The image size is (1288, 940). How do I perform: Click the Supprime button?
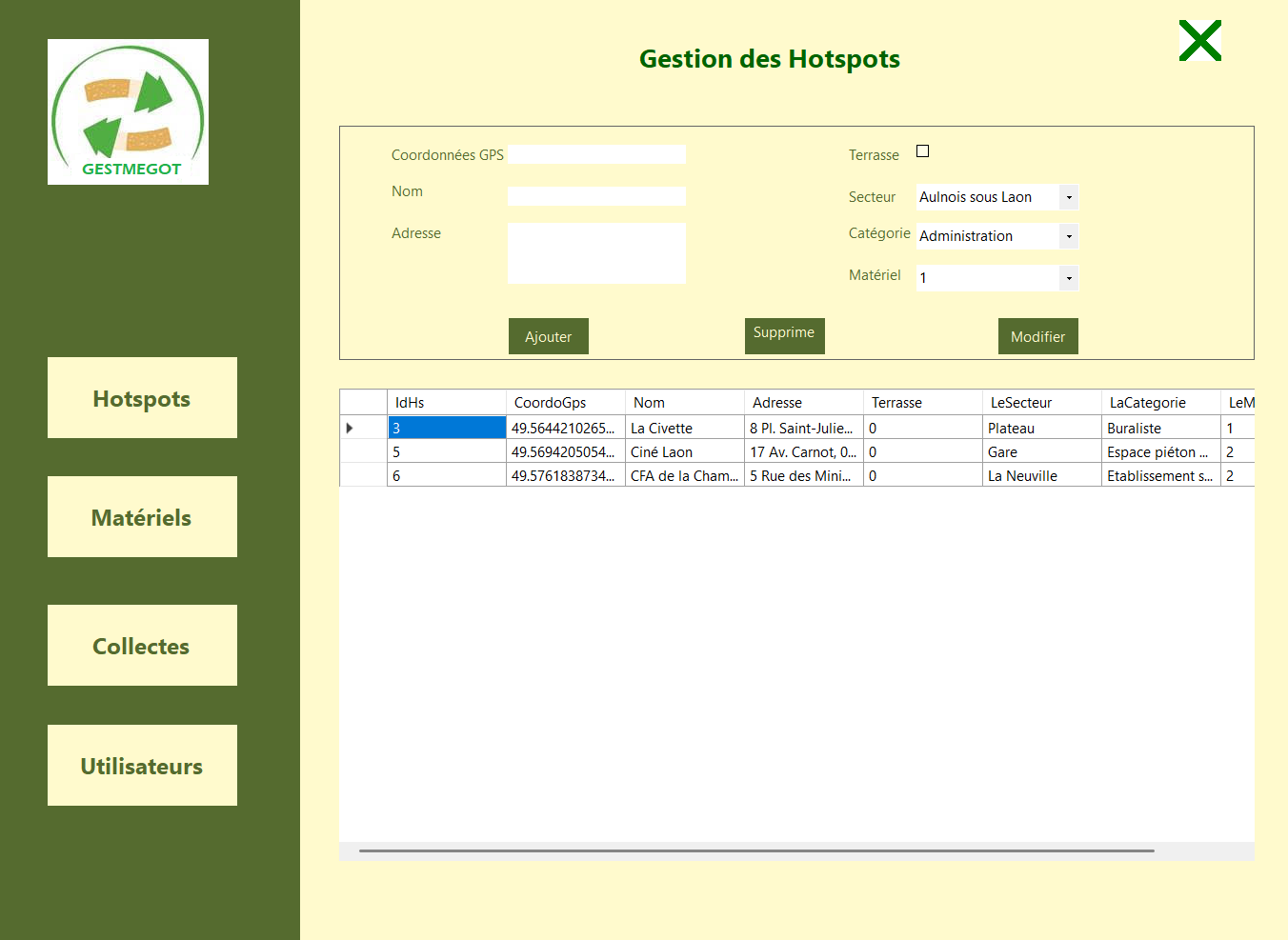(x=784, y=335)
